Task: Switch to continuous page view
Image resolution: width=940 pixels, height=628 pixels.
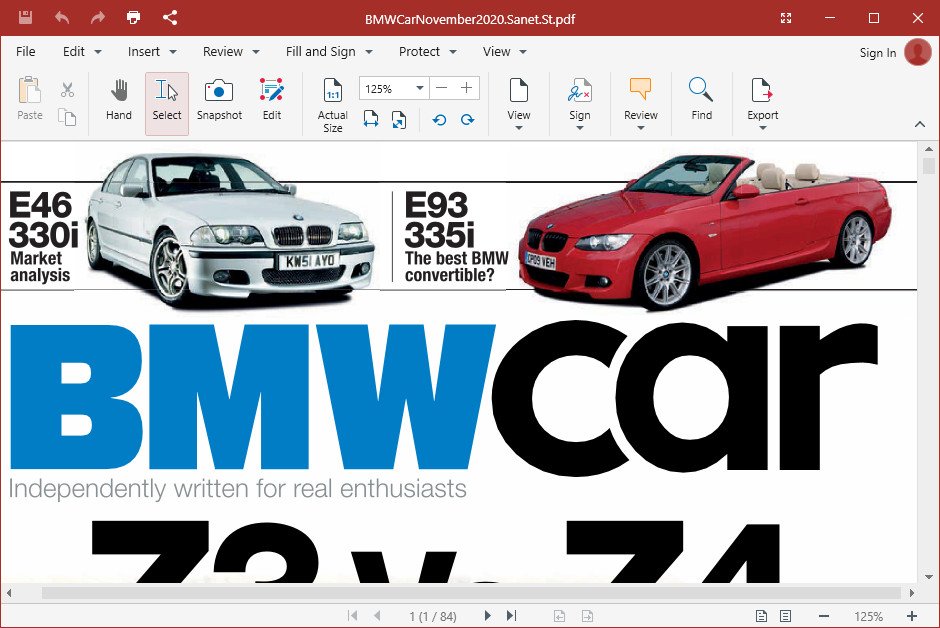Action: click(785, 616)
